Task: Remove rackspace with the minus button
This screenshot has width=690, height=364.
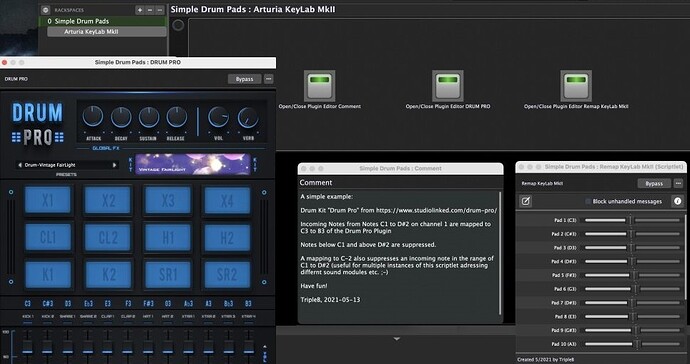Action: click(150, 10)
